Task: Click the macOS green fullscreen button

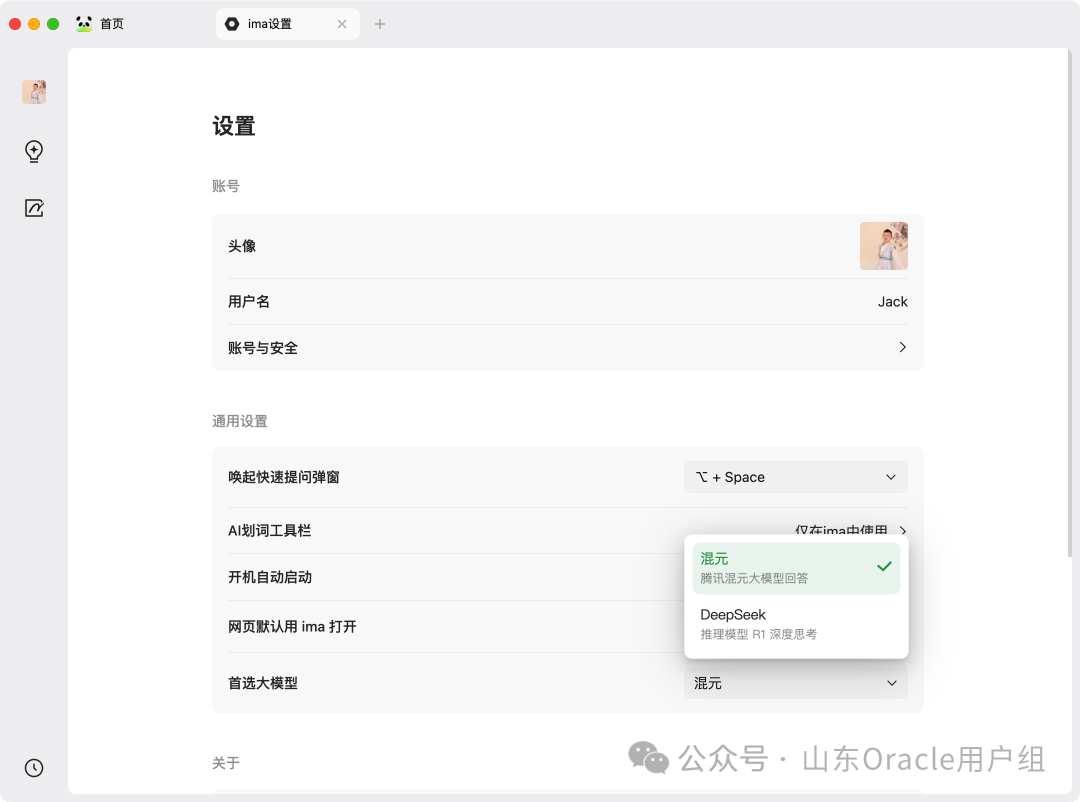Action: 53,24
